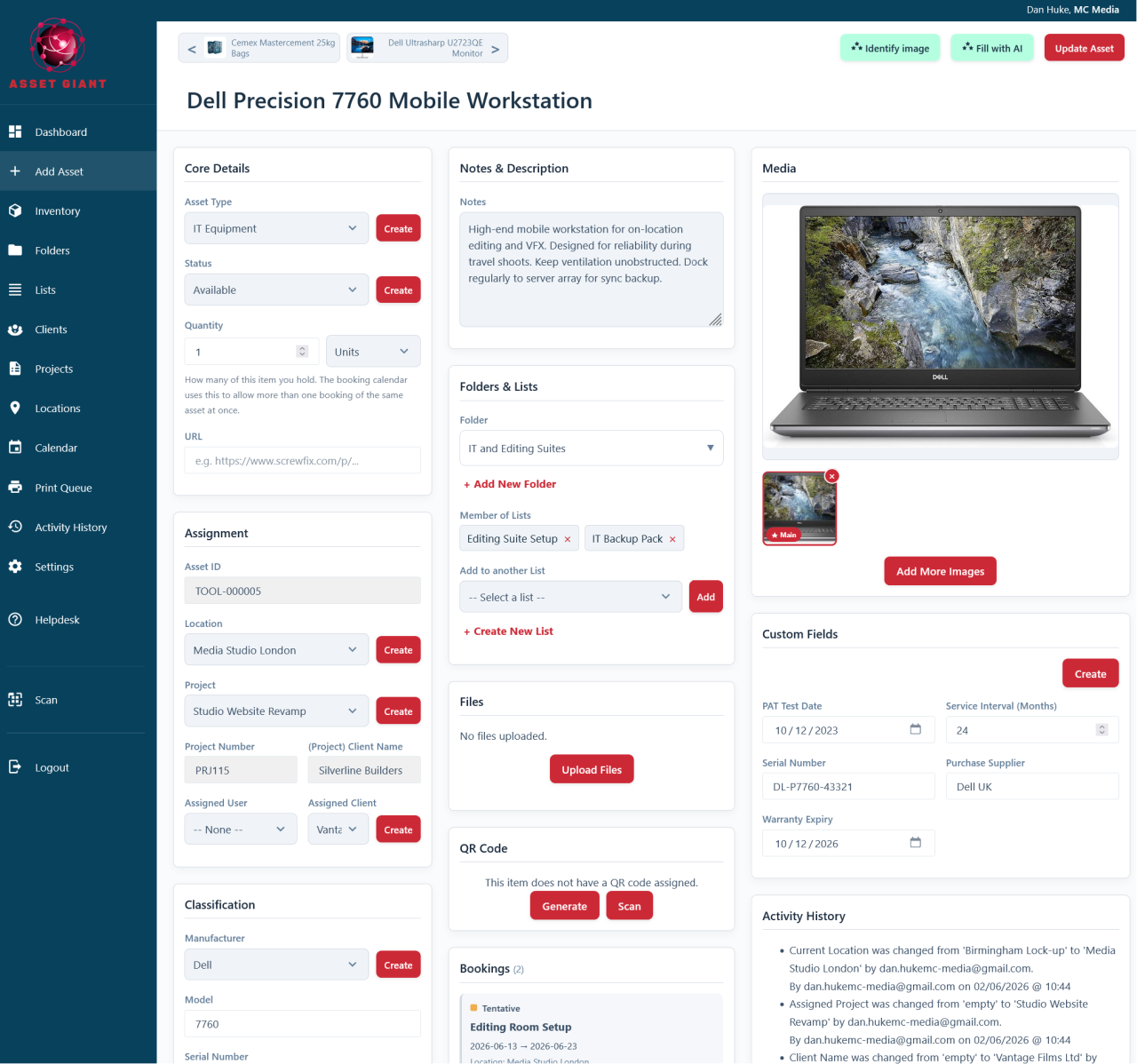Go to previous asset Cemex Mastercement
Image resolution: width=1137 pixels, height=1064 pixels.
(x=259, y=48)
